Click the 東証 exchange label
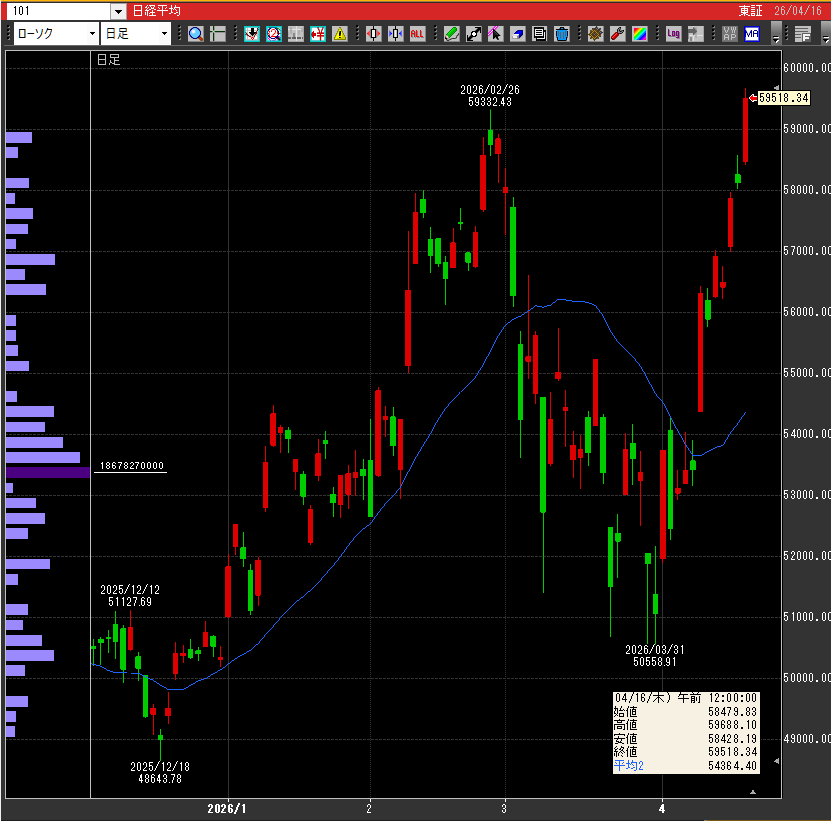Viewport: 831px width, 821px height. click(751, 11)
